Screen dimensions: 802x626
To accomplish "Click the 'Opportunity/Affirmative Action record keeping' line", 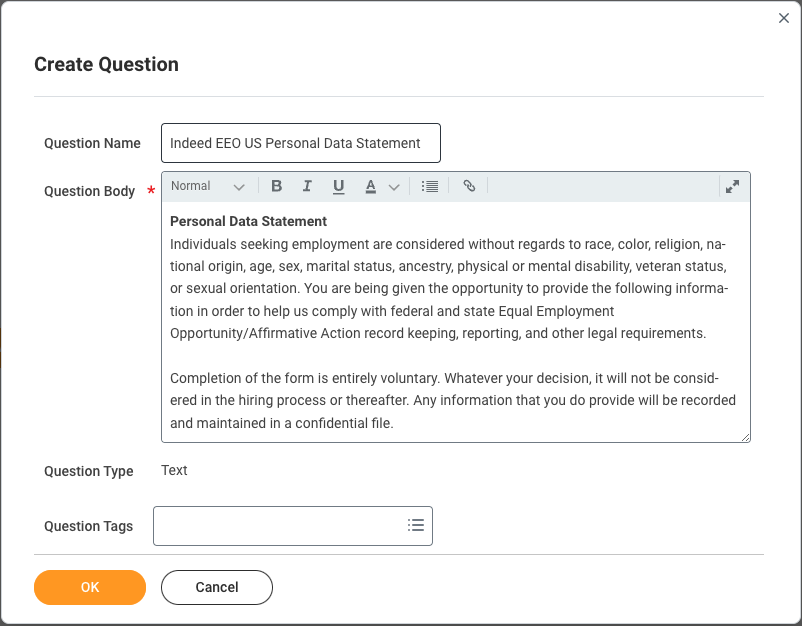I will [438, 333].
